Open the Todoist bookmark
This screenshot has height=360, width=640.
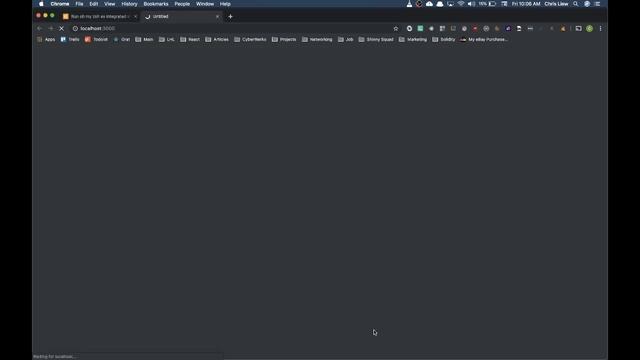(x=96, y=40)
